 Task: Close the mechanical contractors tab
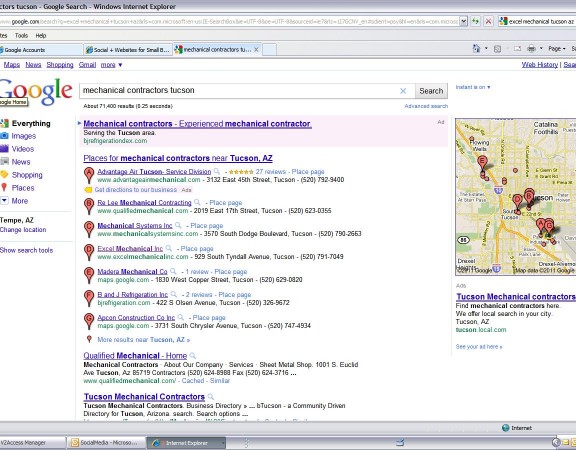coord(256,49)
